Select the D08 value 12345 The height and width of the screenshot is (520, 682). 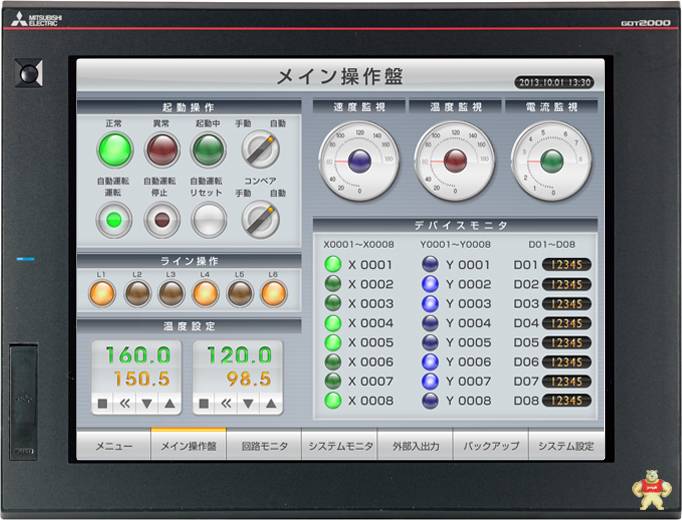[x=567, y=400]
